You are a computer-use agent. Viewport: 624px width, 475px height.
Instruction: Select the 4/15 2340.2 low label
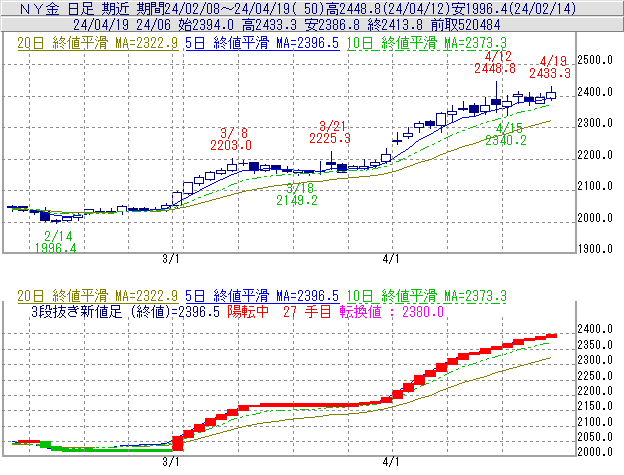(x=506, y=134)
